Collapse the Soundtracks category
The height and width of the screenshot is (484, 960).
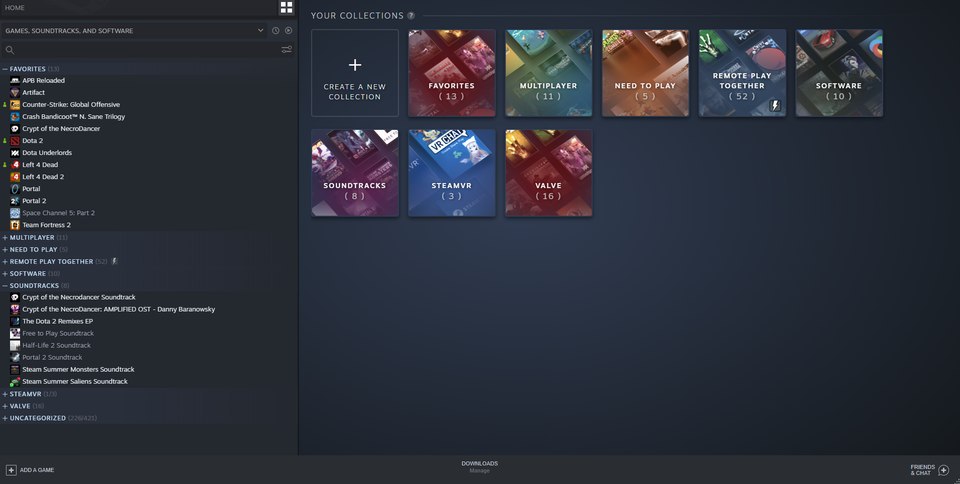(5, 286)
